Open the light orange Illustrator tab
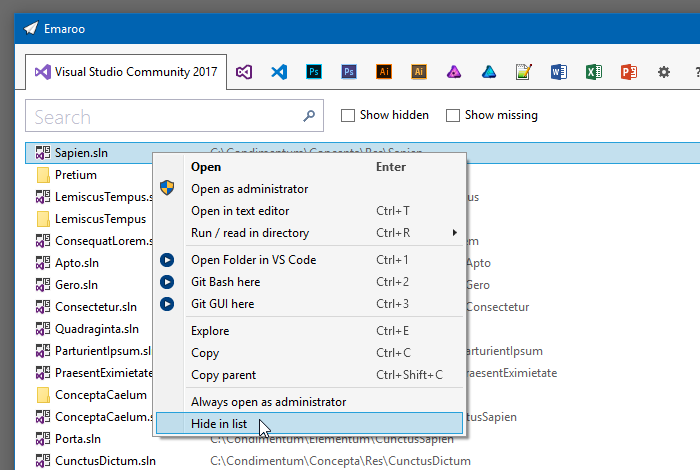Viewport: 700px width, 470px height. point(419,72)
